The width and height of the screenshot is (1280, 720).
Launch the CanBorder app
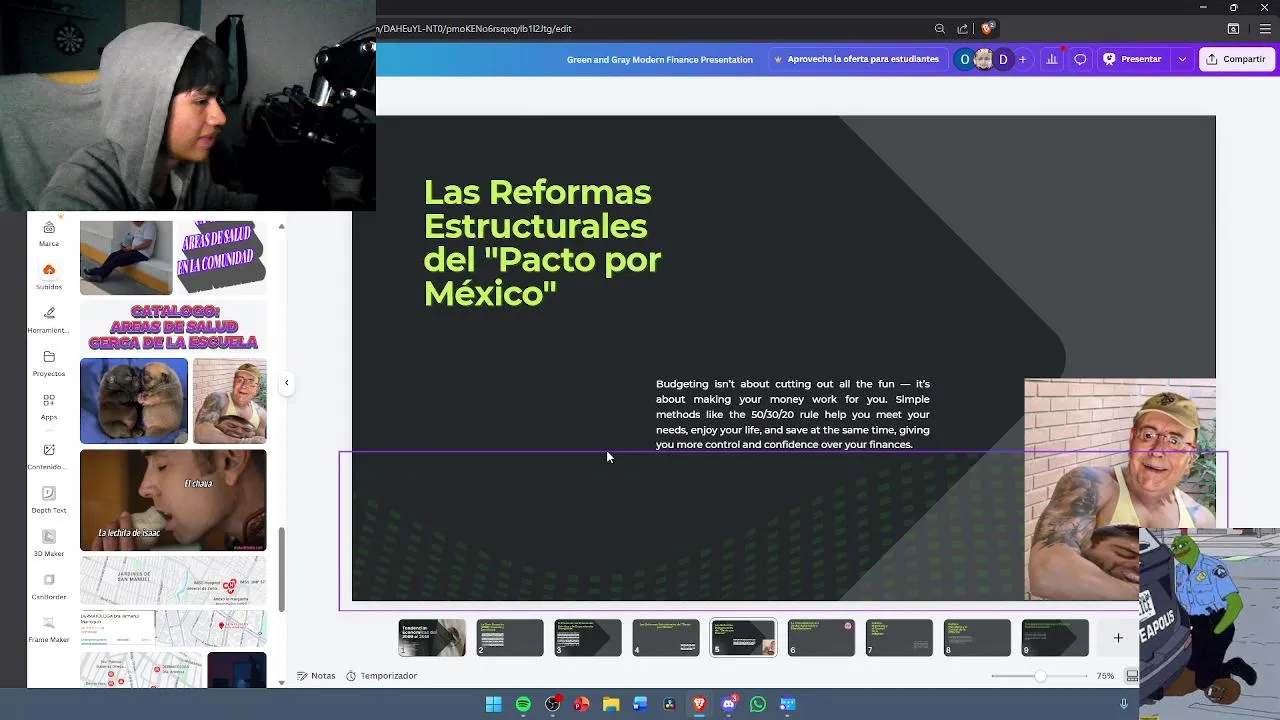49,586
